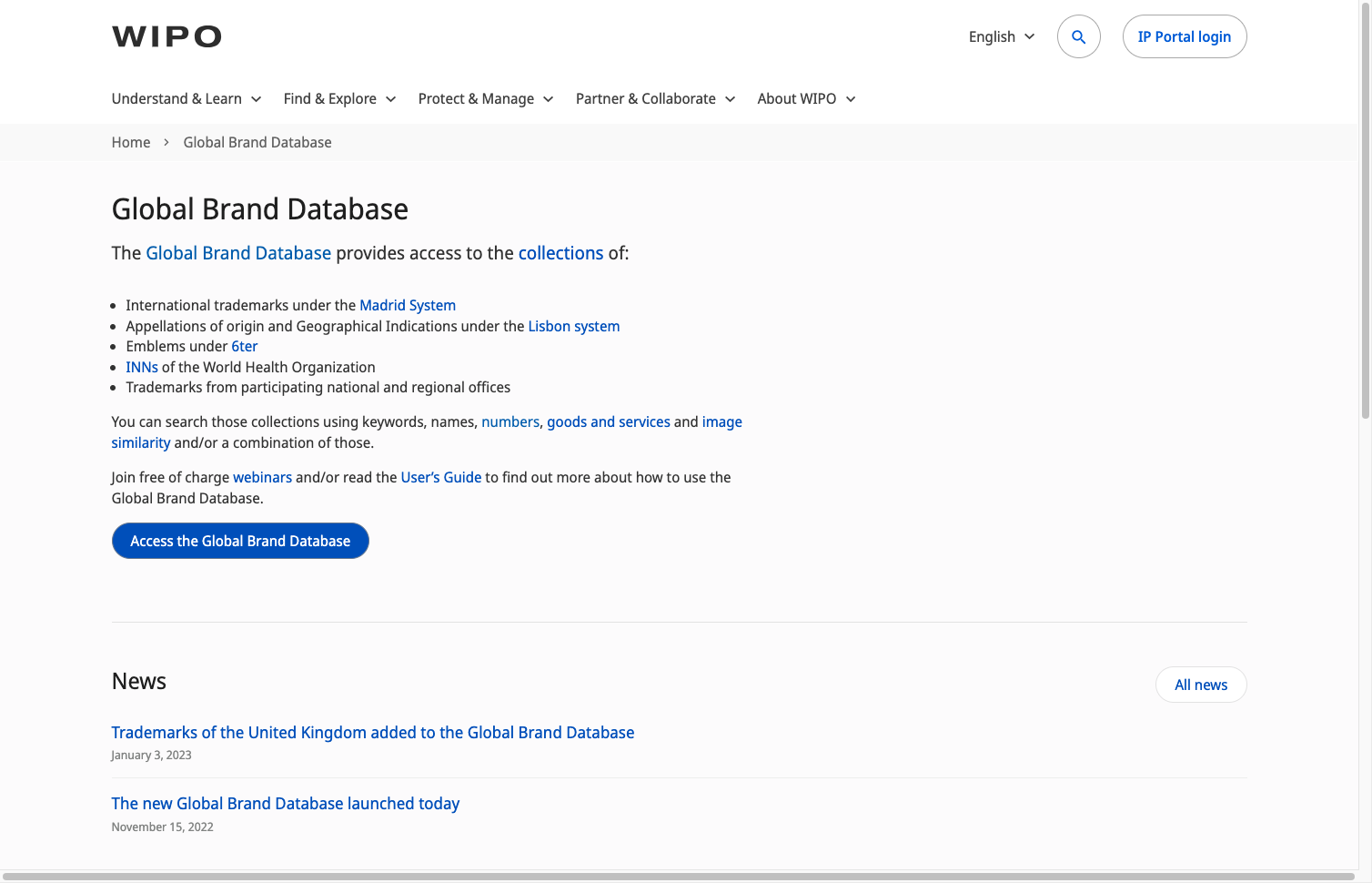Viewport: 1372px width, 883px height.
Task: Expand Understand & Learn menu
Action: point(187,98)
